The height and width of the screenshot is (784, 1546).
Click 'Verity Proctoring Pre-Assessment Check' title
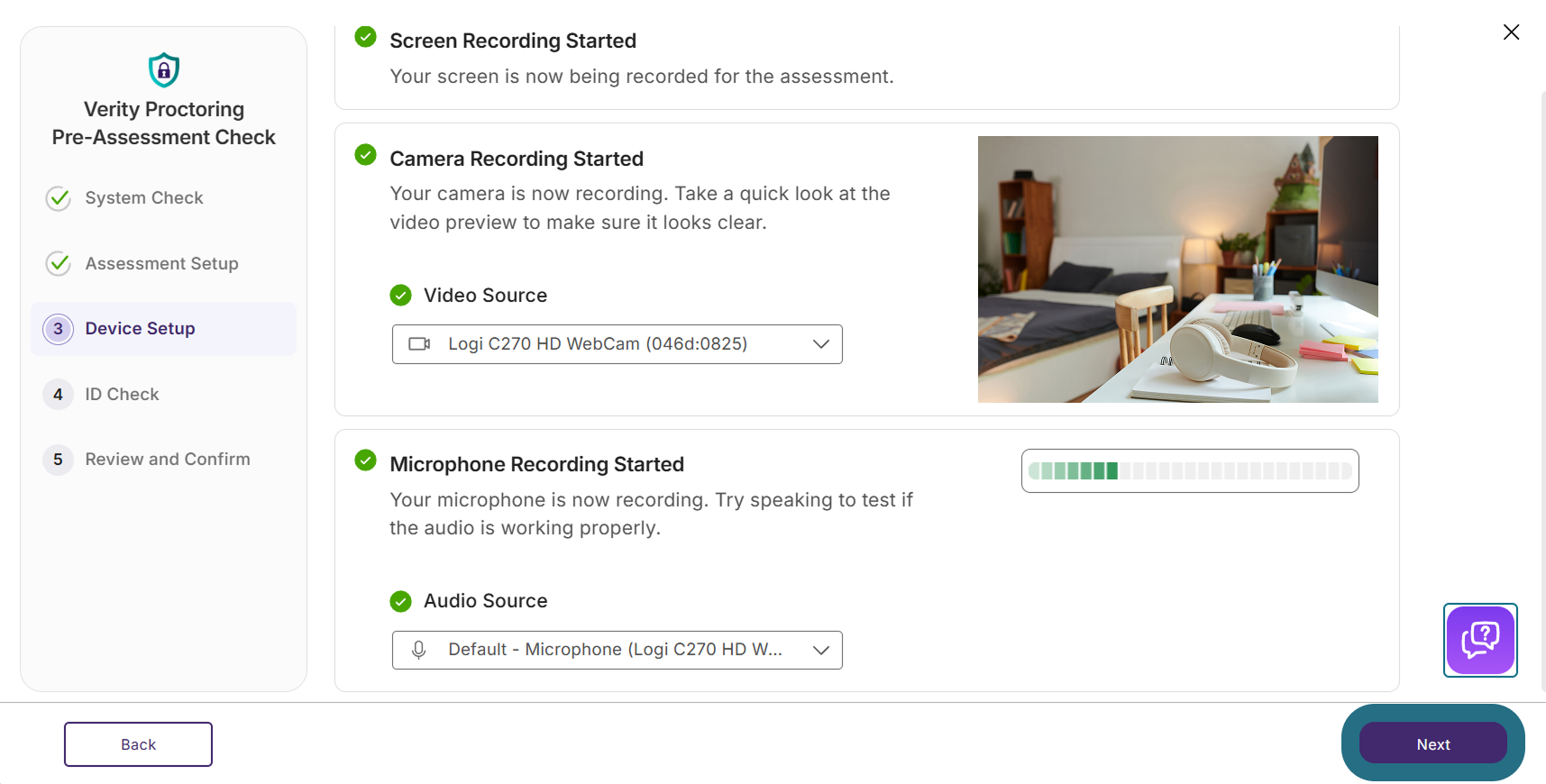pos(164,123)
